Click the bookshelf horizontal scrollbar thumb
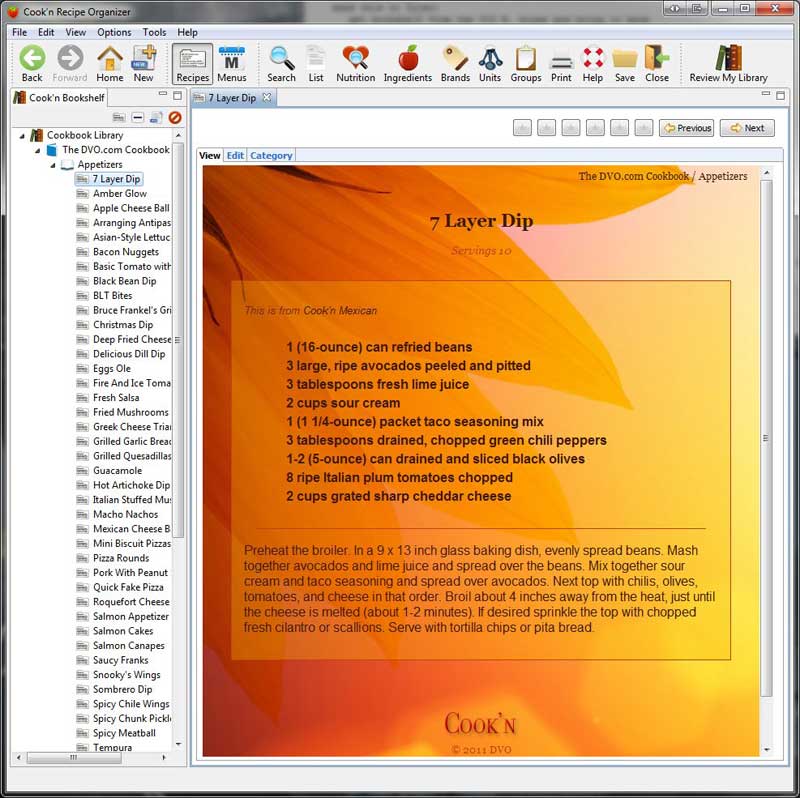Image resolution: width=800 pixels, height=798 pixels. 74,758
